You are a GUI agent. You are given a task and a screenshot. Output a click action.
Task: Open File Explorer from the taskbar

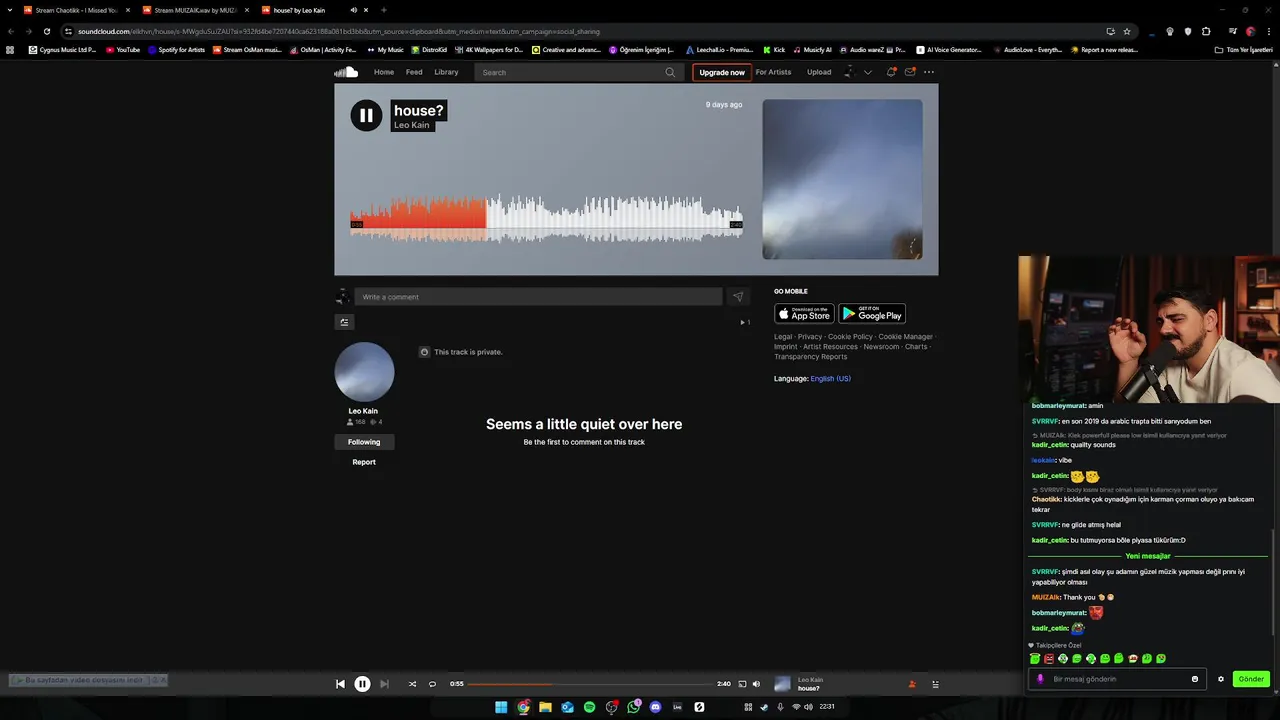pos(545,707)
